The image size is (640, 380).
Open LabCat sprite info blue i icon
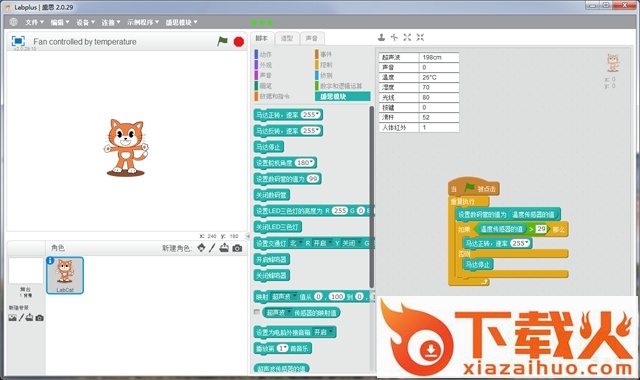click(50, 260)
